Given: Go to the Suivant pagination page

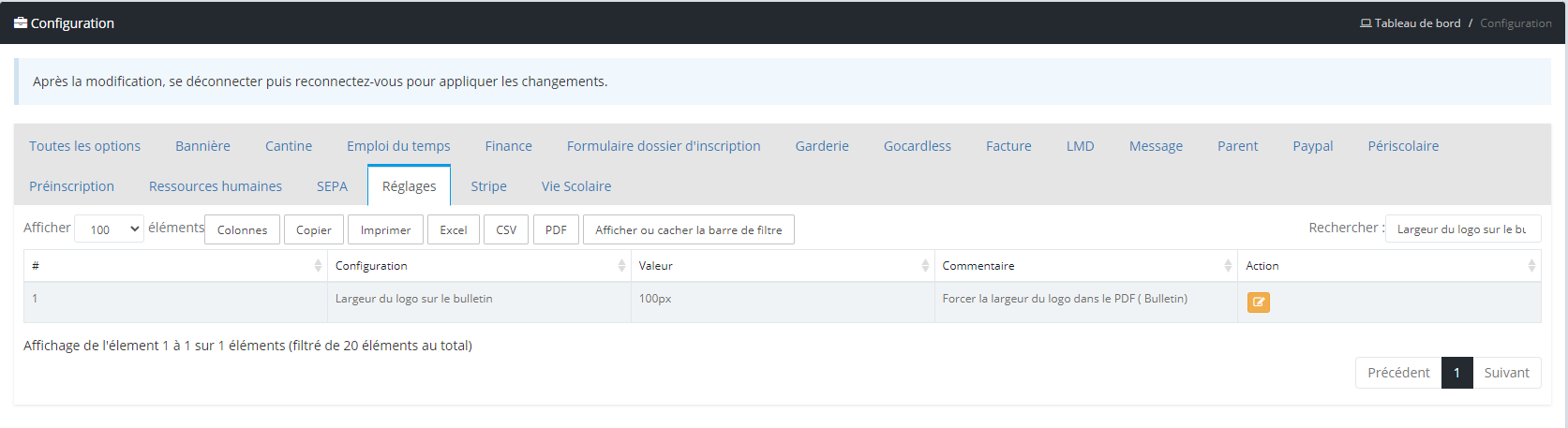Looking at the screenshot, I should pos(1506,373).
